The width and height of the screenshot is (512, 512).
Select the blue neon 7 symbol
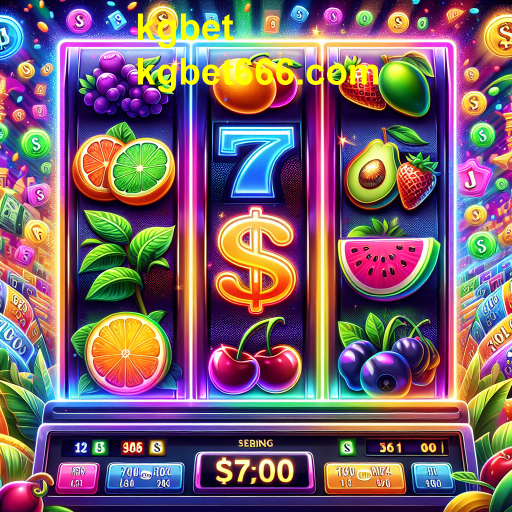point(256,163)
